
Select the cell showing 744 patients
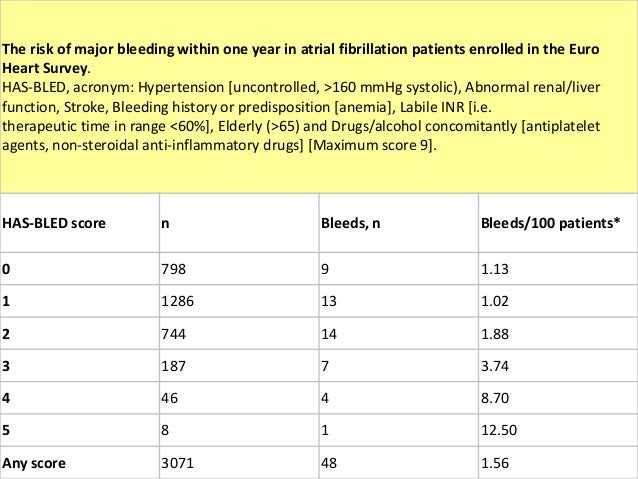pyautogui.click(x=239, y=334)
